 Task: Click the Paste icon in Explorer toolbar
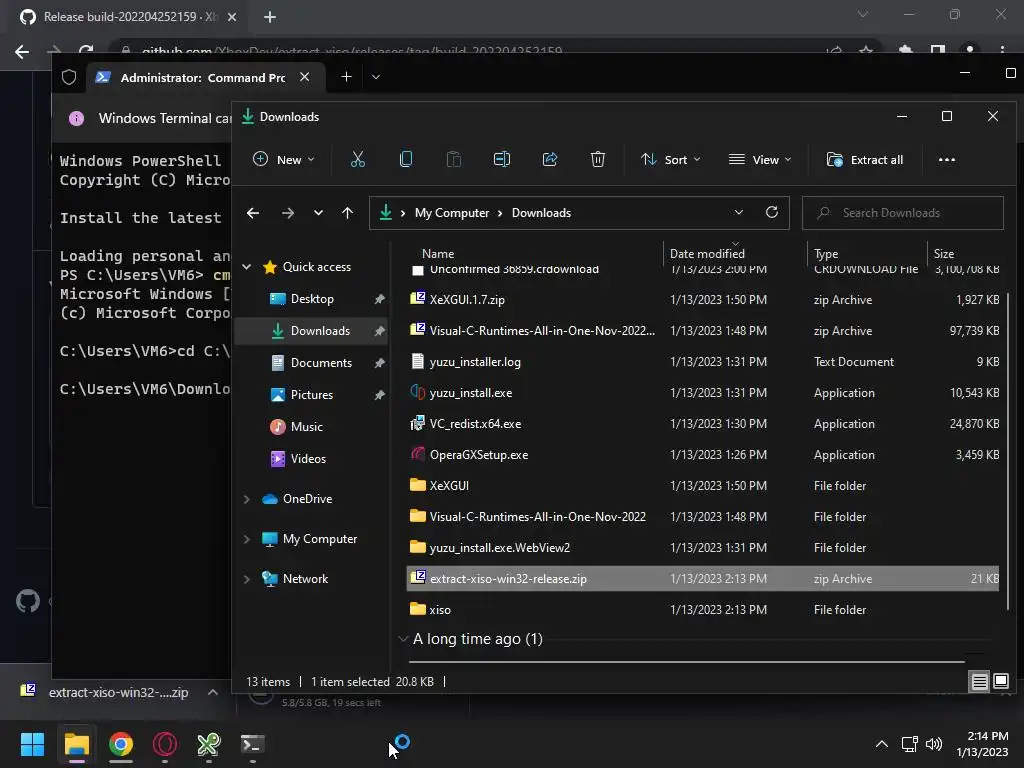click(x=453, y=159)
